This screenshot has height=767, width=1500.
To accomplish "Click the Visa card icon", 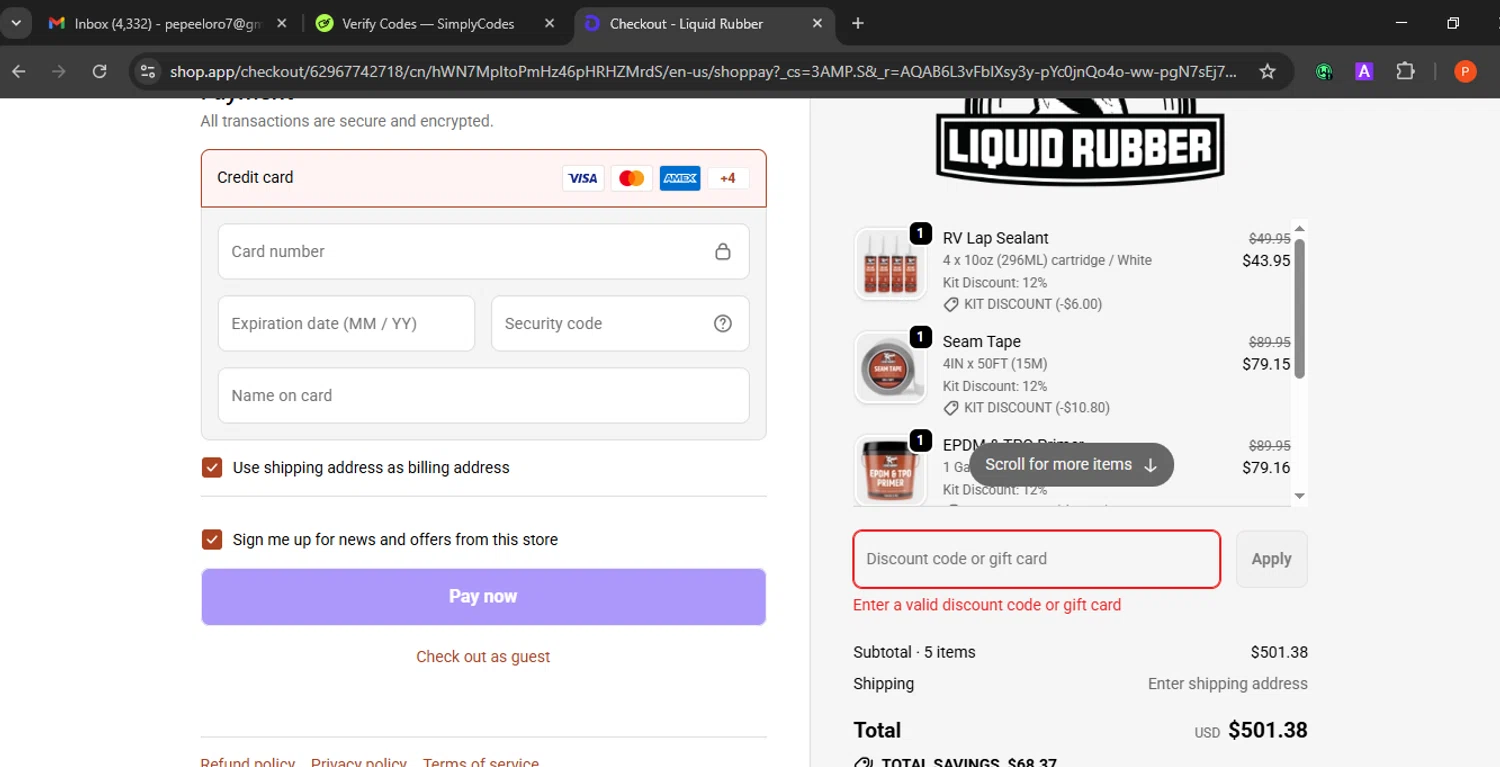I will pos(583,178).
